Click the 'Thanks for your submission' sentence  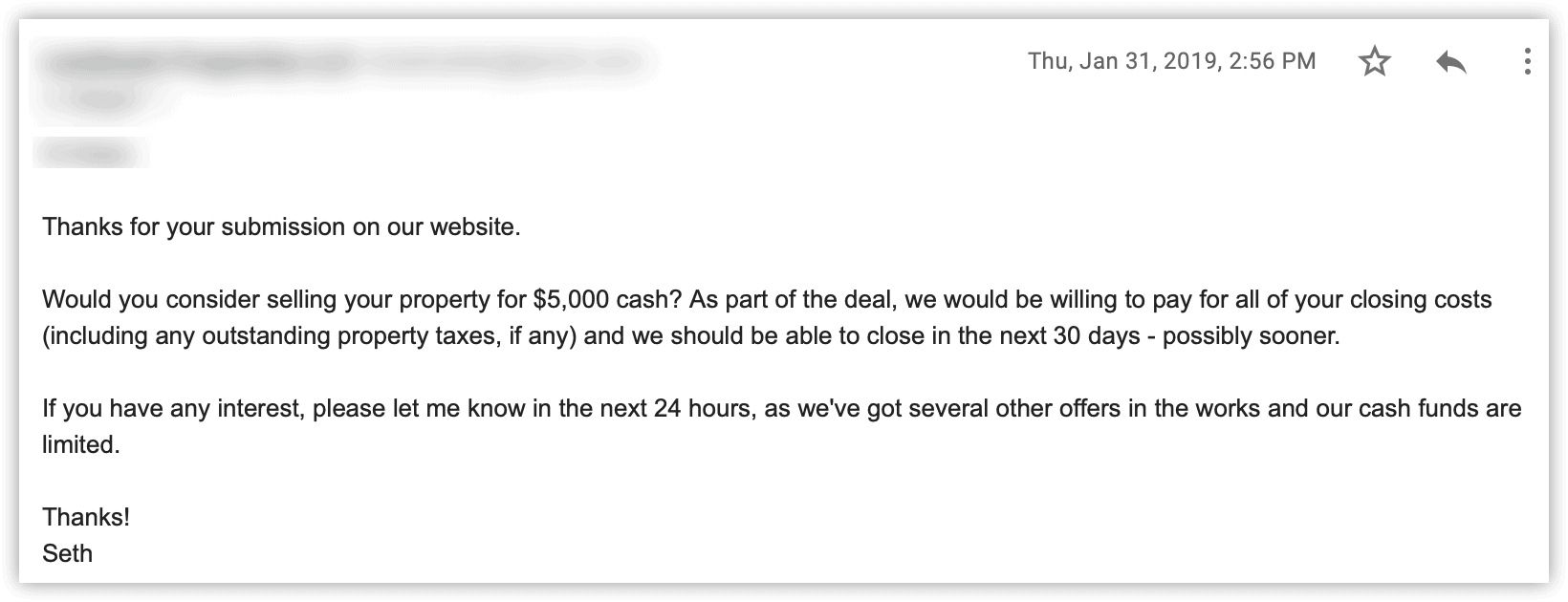(x=281, y=227)
